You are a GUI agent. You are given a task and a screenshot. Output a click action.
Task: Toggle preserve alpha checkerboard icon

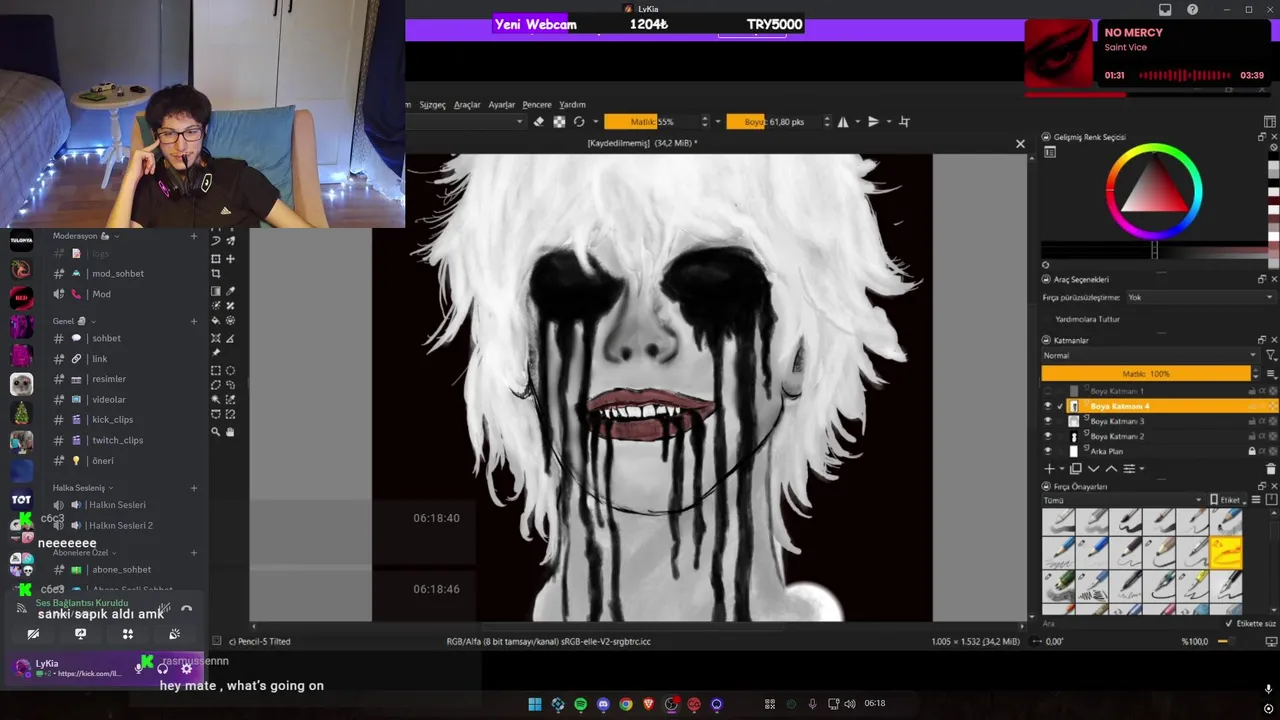[559, 122]
